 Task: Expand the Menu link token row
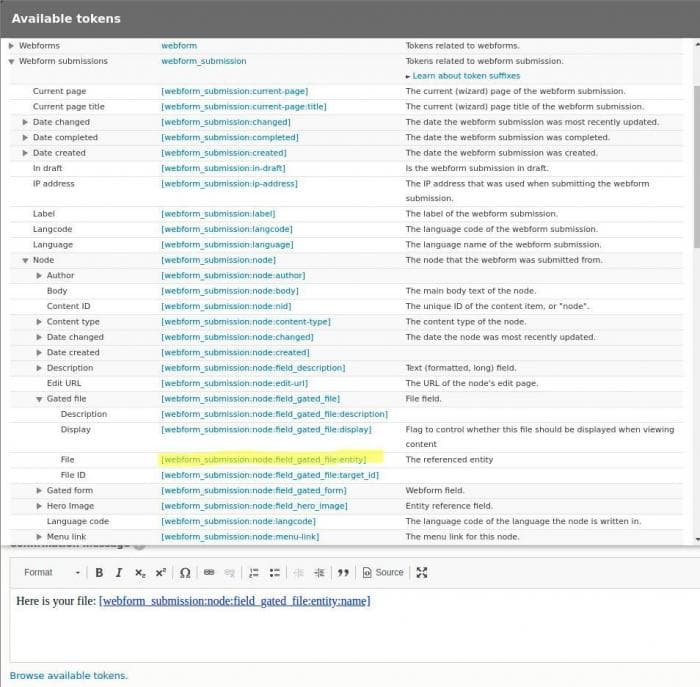pyautogui.click(x=39, y=537)
